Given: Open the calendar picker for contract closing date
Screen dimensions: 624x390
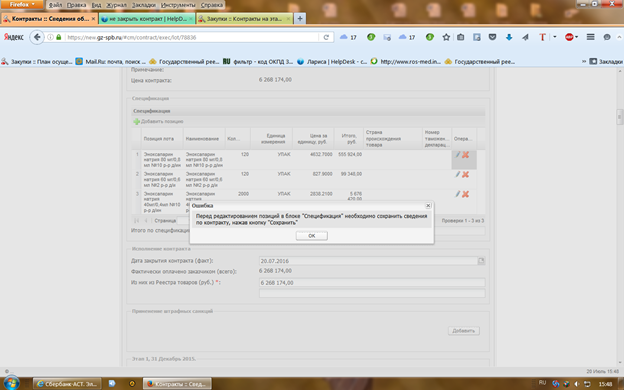Looking at the screenshot, I should (481, 261).
